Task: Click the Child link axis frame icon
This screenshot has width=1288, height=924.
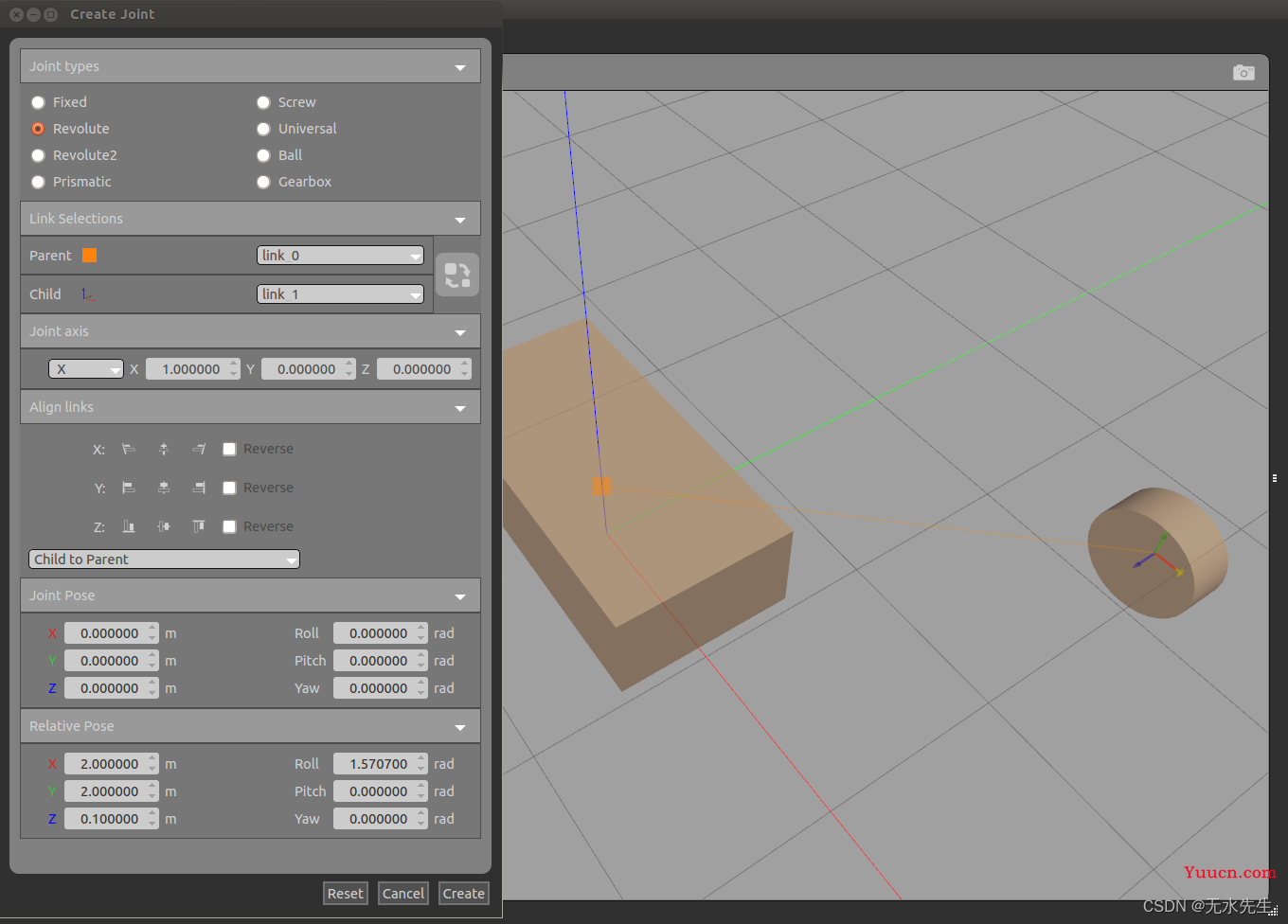Action: 87,294
